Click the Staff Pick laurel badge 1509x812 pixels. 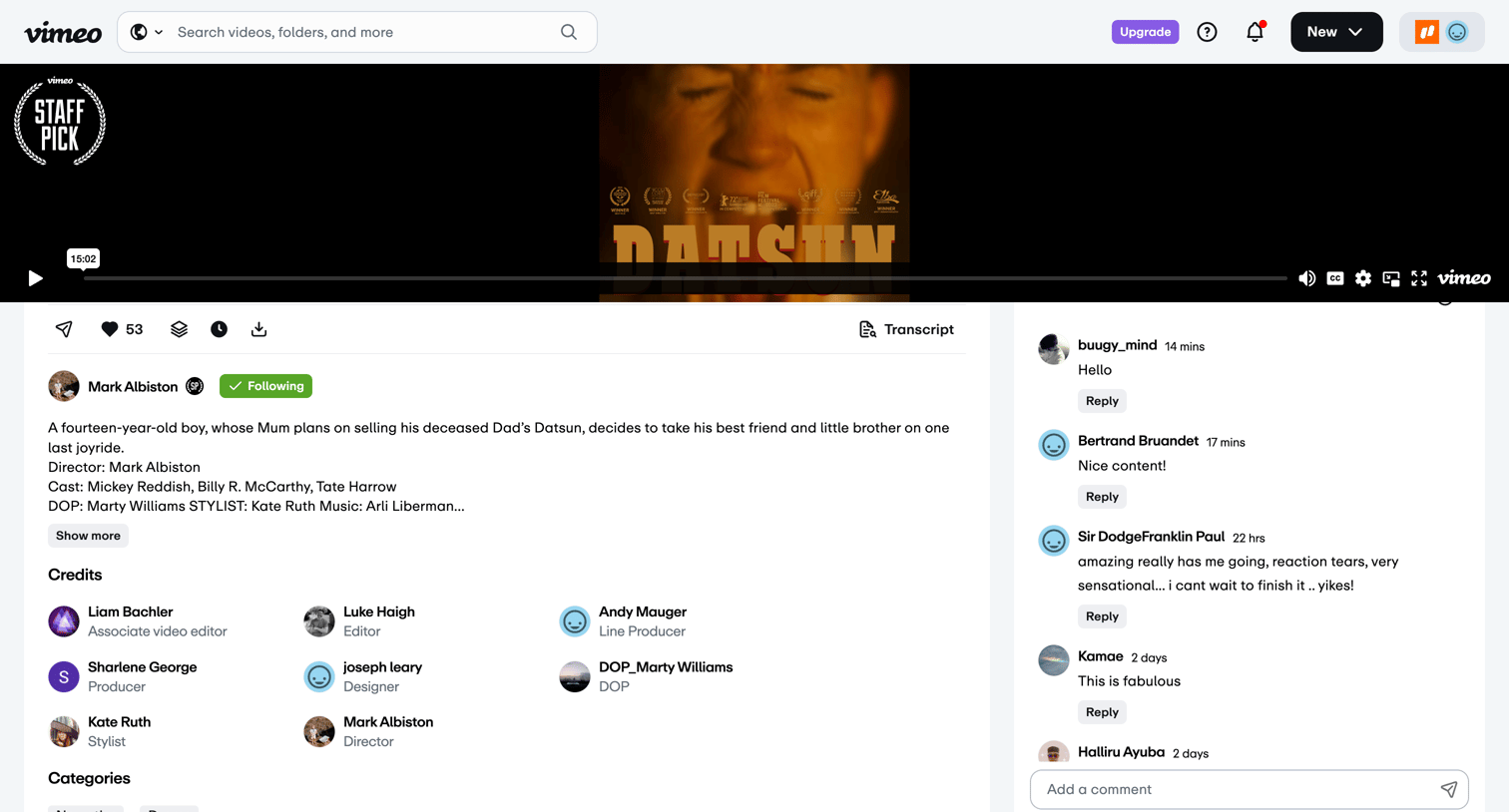click(60, 121)
